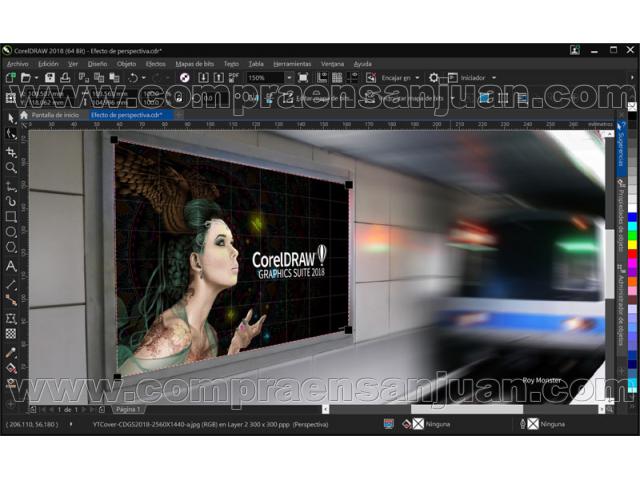Image resolution: width=640 pixels, height=480 pixels.
Task: Click the zoom percentage input field
Action: (265, 78)
